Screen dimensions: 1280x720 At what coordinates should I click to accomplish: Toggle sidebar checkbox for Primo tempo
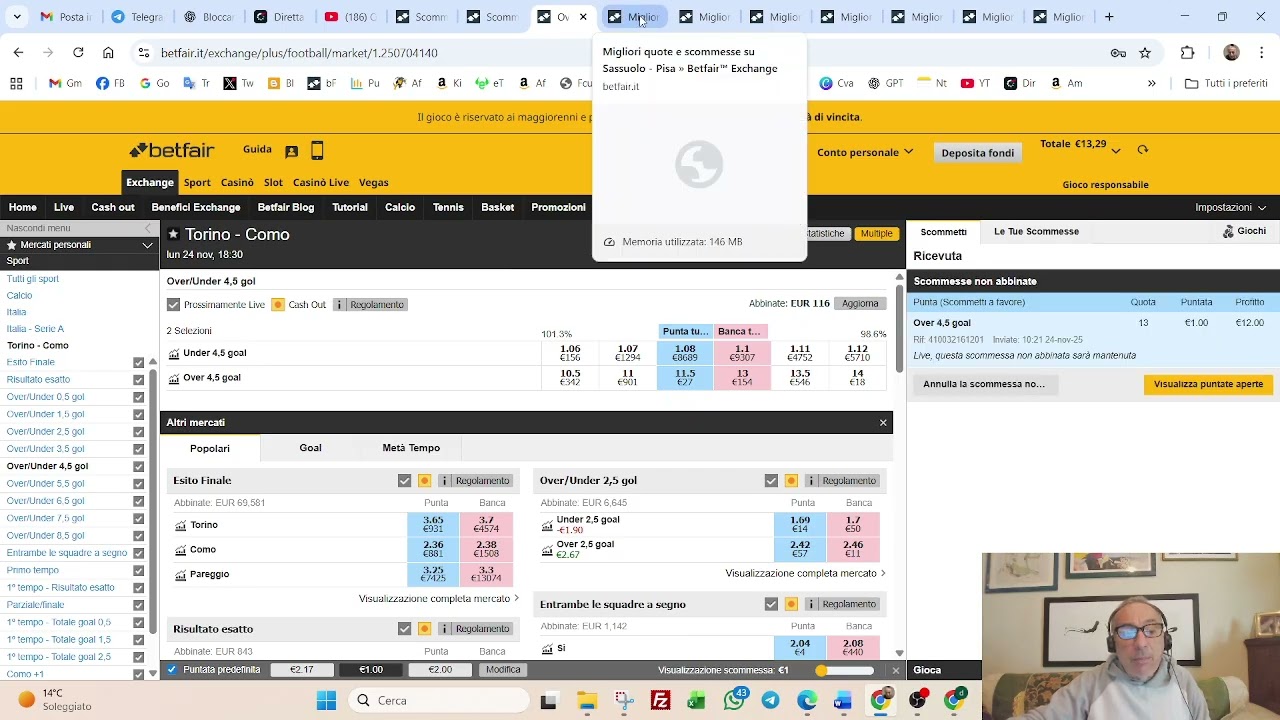coord(138,570)
